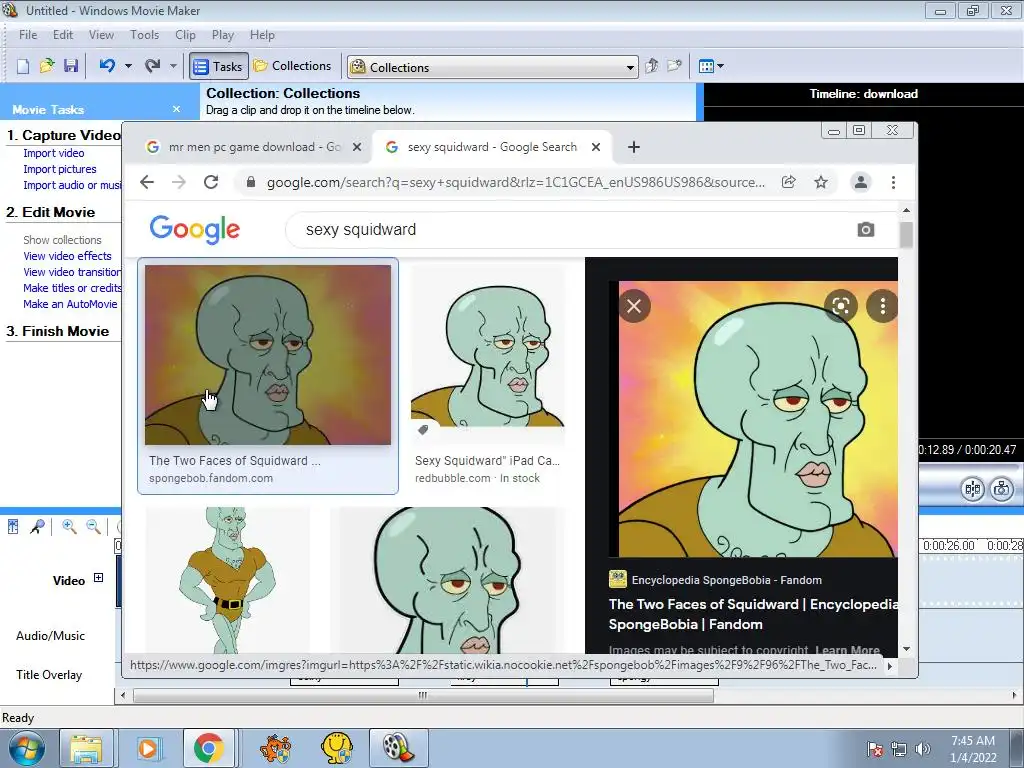Redo action using the toolbar arrow icon
Viewport: 1024px width, 768px height.
[x=153, y=65]
